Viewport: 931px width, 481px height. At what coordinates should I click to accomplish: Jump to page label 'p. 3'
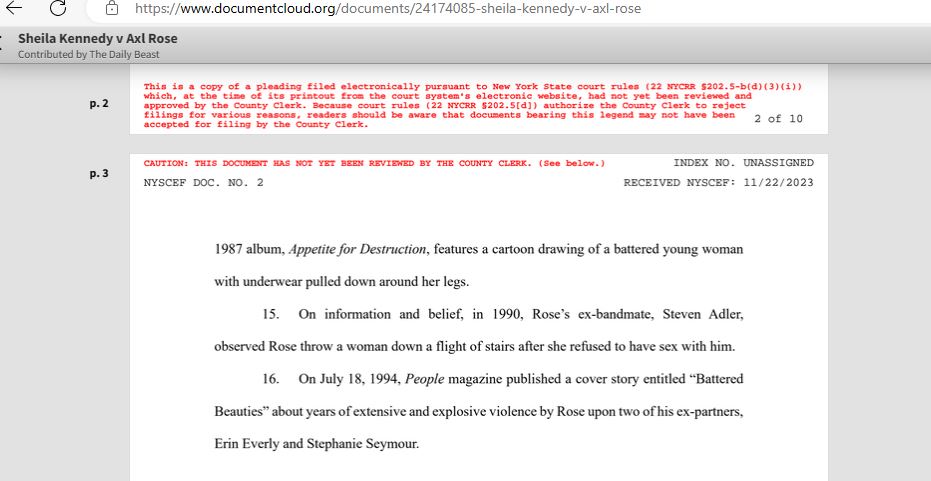pyautogui.click(x=99, y=173)
